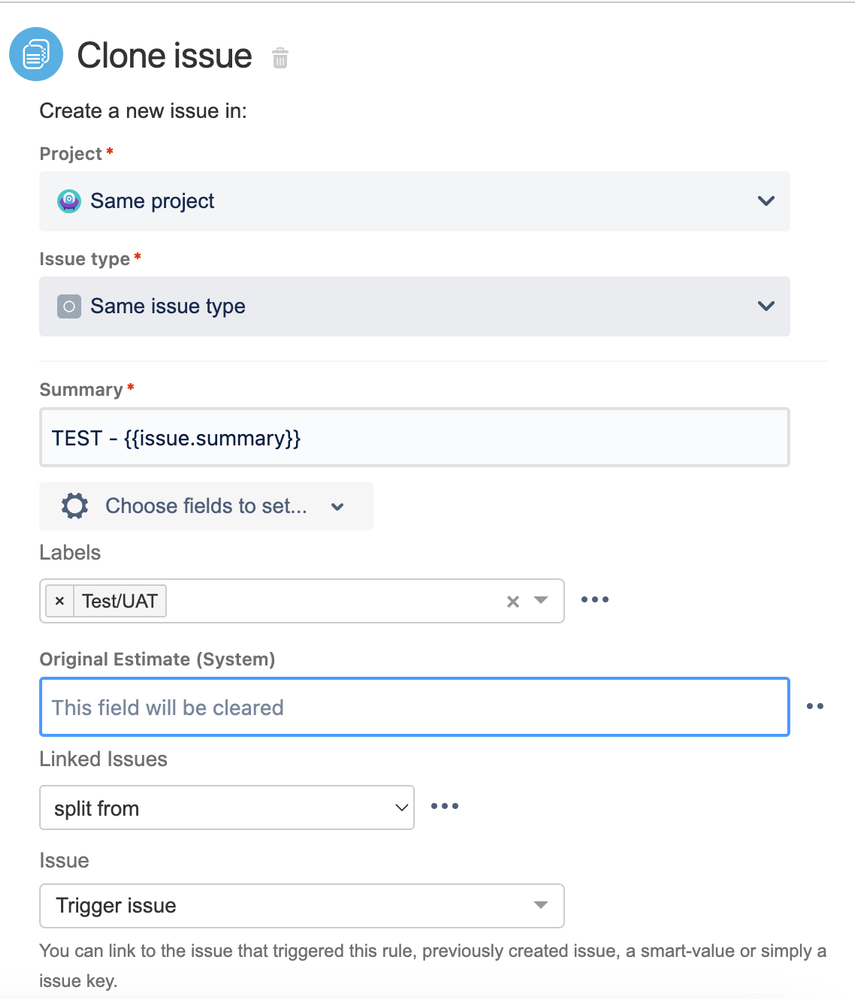Expand the Labels dropdown arrow

(541, 601)
